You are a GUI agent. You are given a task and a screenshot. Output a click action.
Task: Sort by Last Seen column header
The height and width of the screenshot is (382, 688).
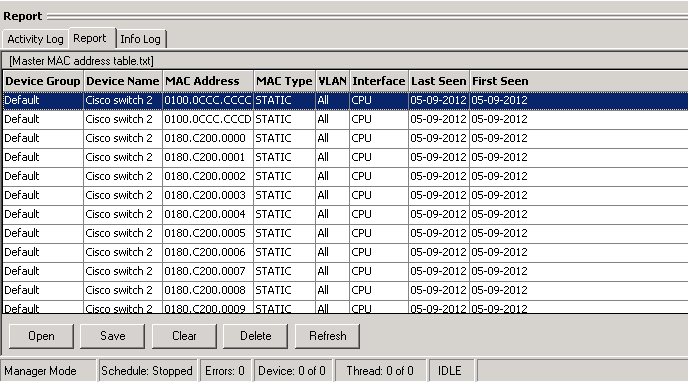click(439, 81)
